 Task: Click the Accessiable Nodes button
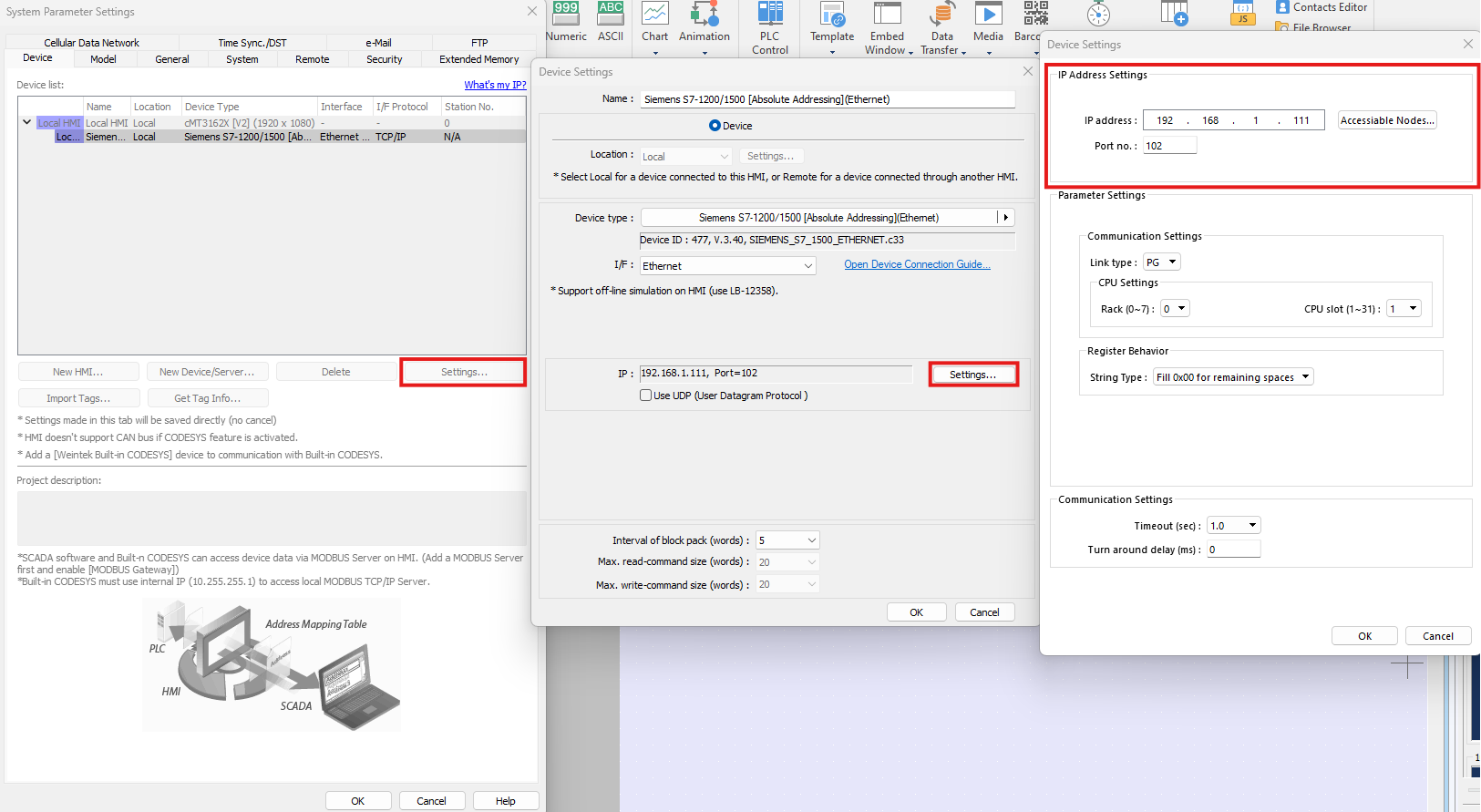pyautogui.click(x=1387, y=120)
